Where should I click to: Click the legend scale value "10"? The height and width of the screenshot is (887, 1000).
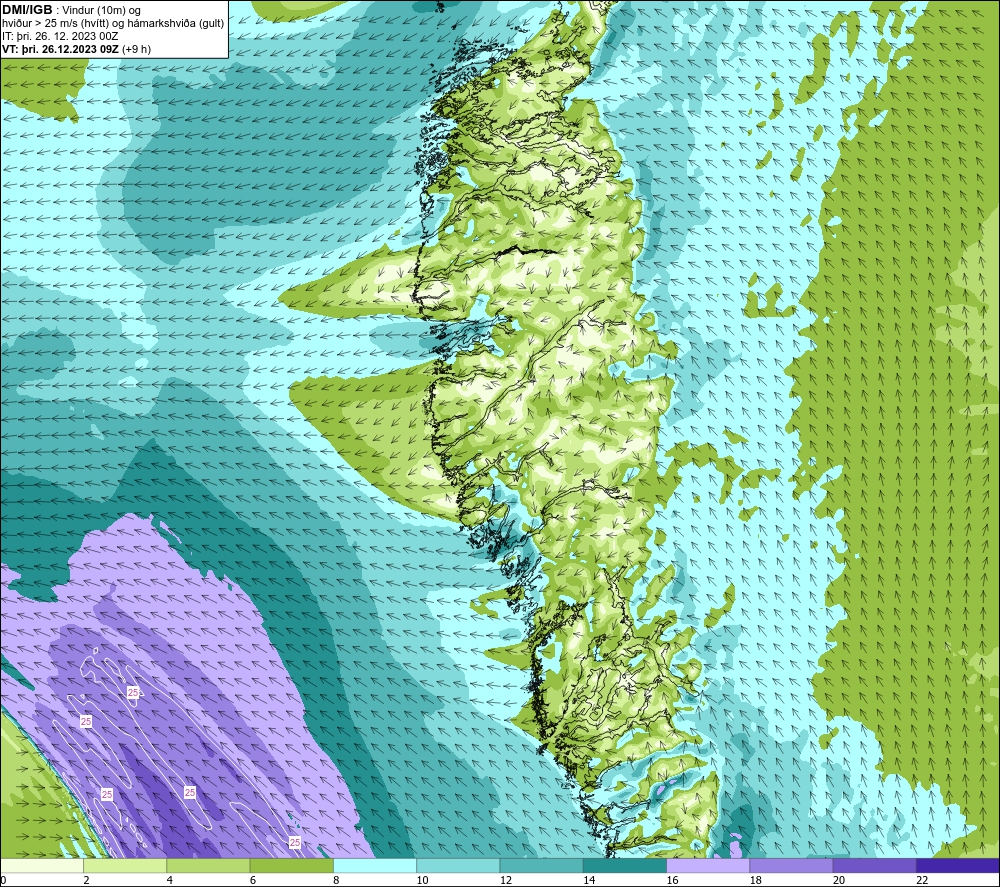(423, 881)
